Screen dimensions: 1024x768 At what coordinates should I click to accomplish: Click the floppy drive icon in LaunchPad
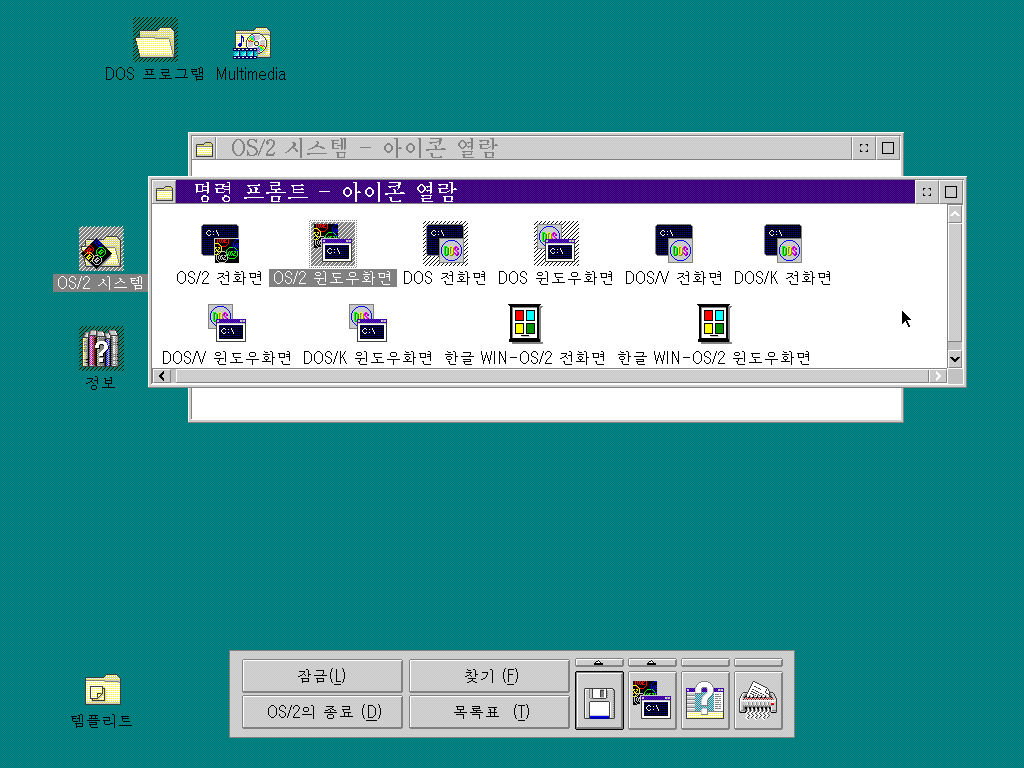point(600,701)
